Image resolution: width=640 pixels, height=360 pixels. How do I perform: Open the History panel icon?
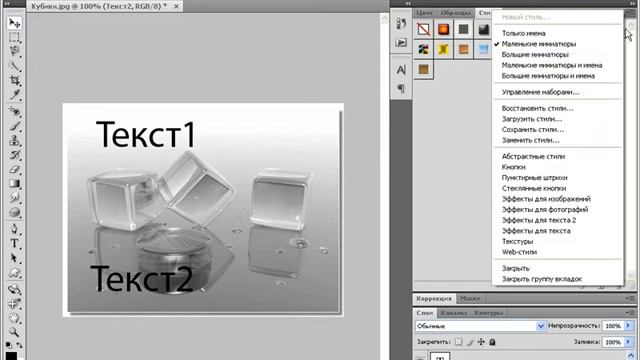[x=401, y=24]
